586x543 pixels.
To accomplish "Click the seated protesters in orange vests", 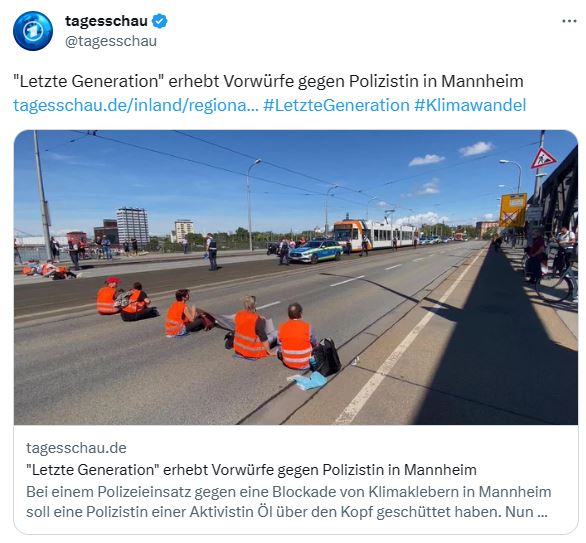I will pyautogui.click(x=218, y=326).
